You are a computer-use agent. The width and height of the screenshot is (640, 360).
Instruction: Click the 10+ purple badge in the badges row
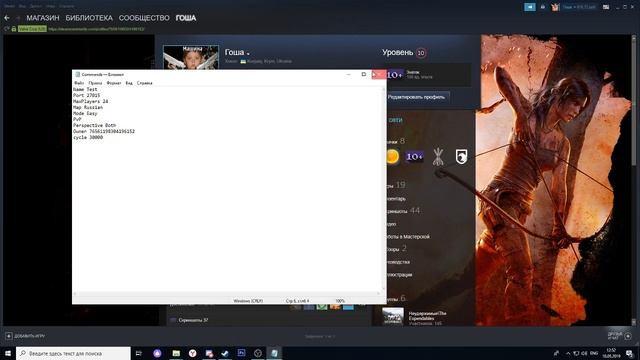[x=414, y=157]
